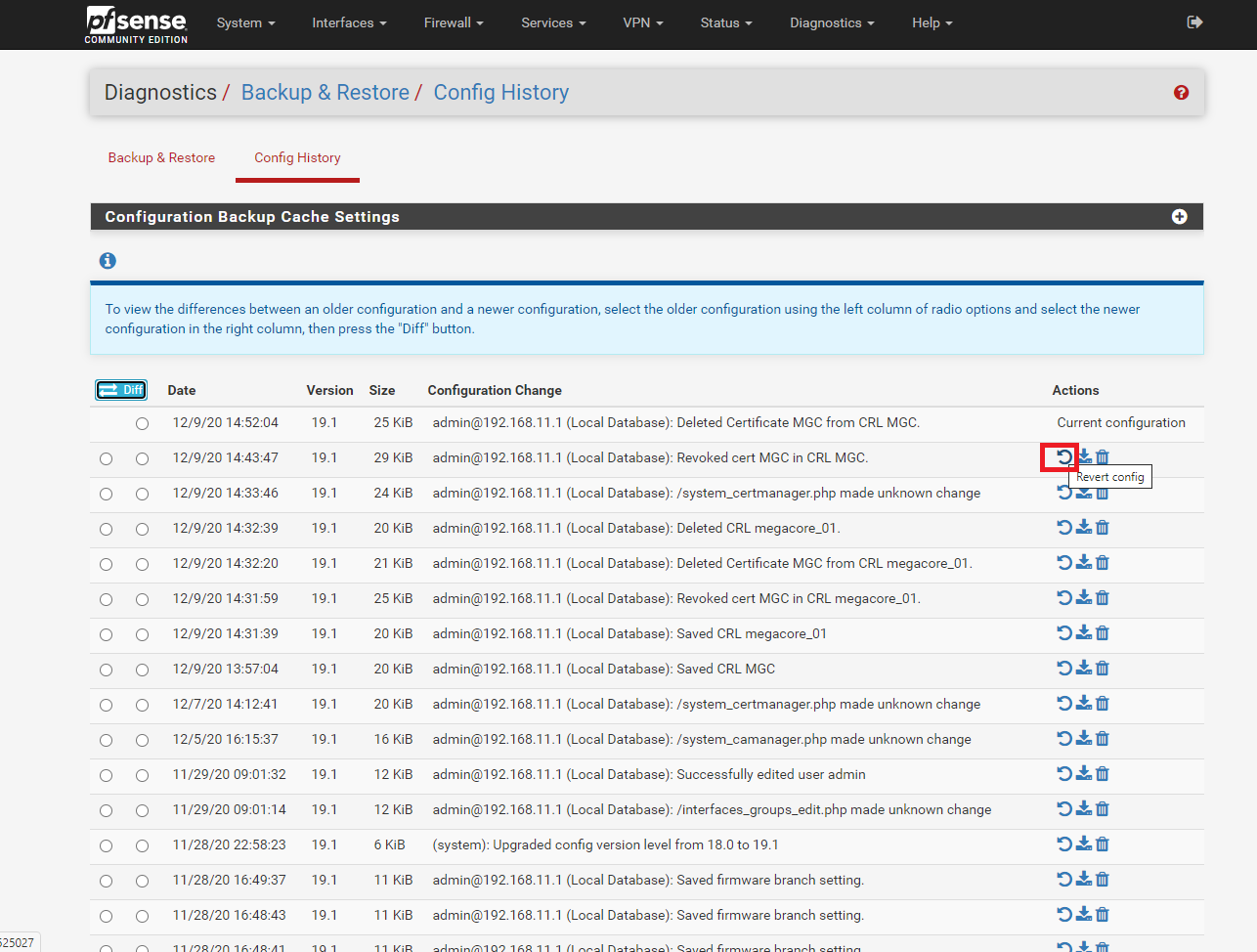Screen dimensions: 1257x952
Task: Select newer radio for 12/9/20 14:32:20 row
Action: pyautogui.click(x=142, y=564)
